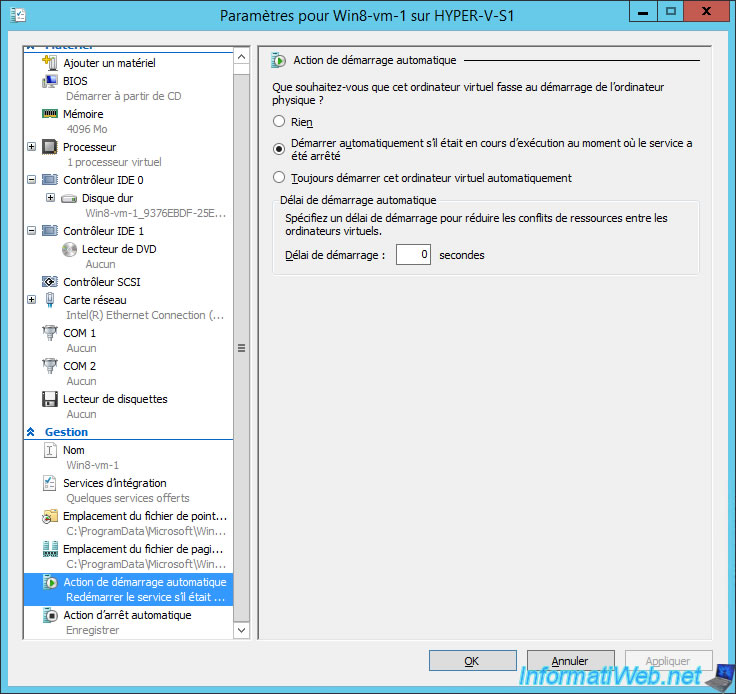
Task: Select the COM 2 entry
Action: coord(79,366)
